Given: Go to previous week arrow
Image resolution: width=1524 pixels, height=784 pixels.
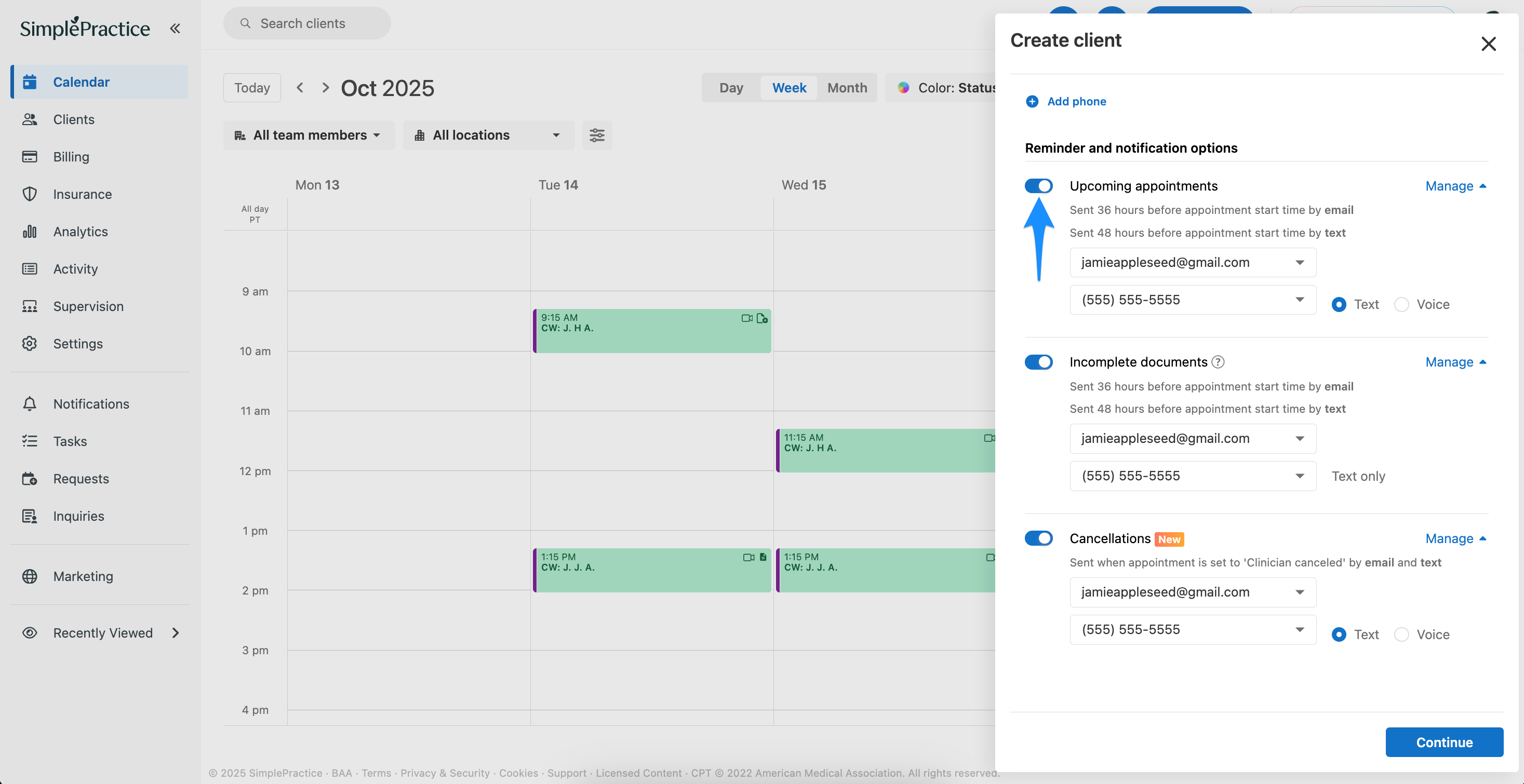Looking at the screenshot, I should coord(300,88).
